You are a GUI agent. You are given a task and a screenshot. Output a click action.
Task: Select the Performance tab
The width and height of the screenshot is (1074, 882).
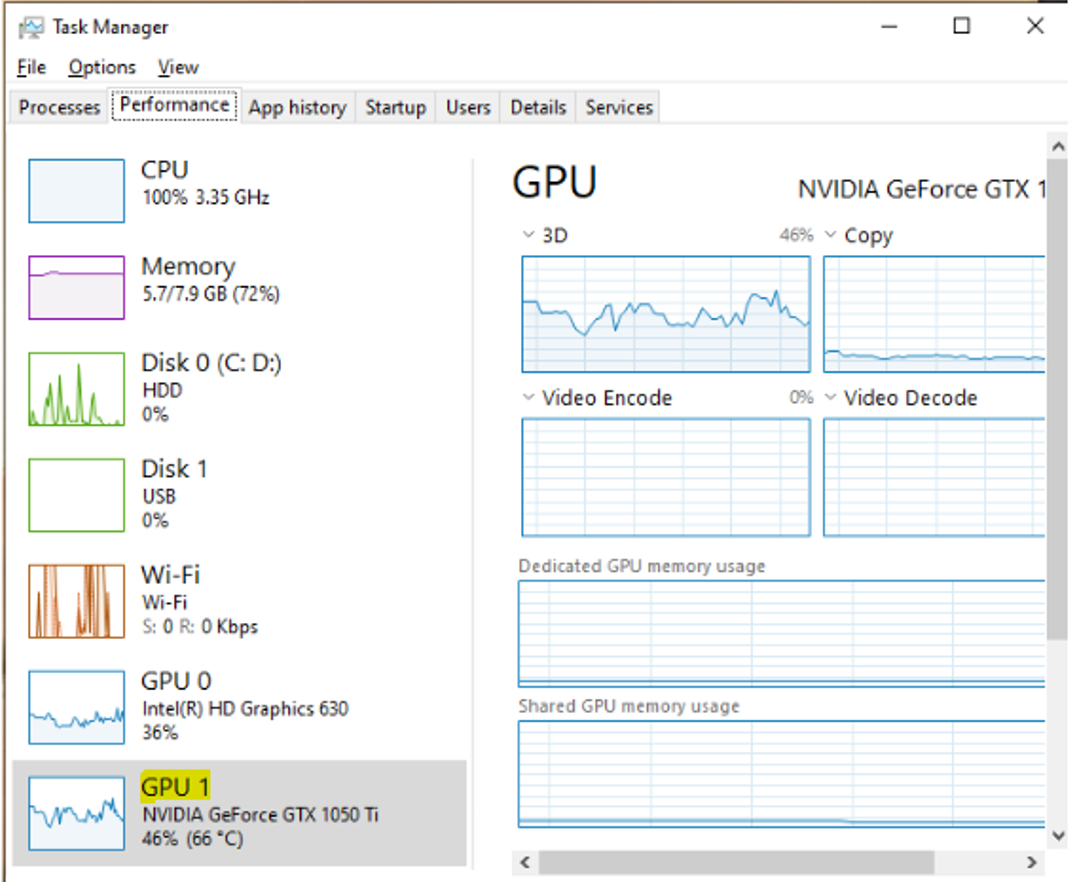pyautogui.click(x=175, y=105)
